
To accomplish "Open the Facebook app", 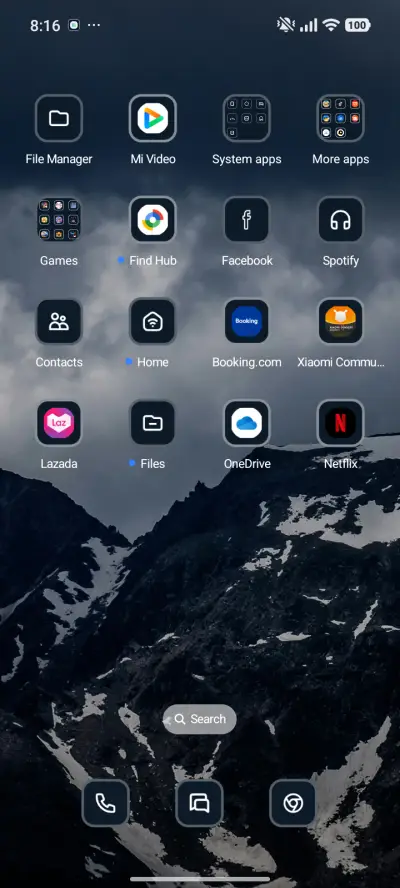I will point(246,220).
